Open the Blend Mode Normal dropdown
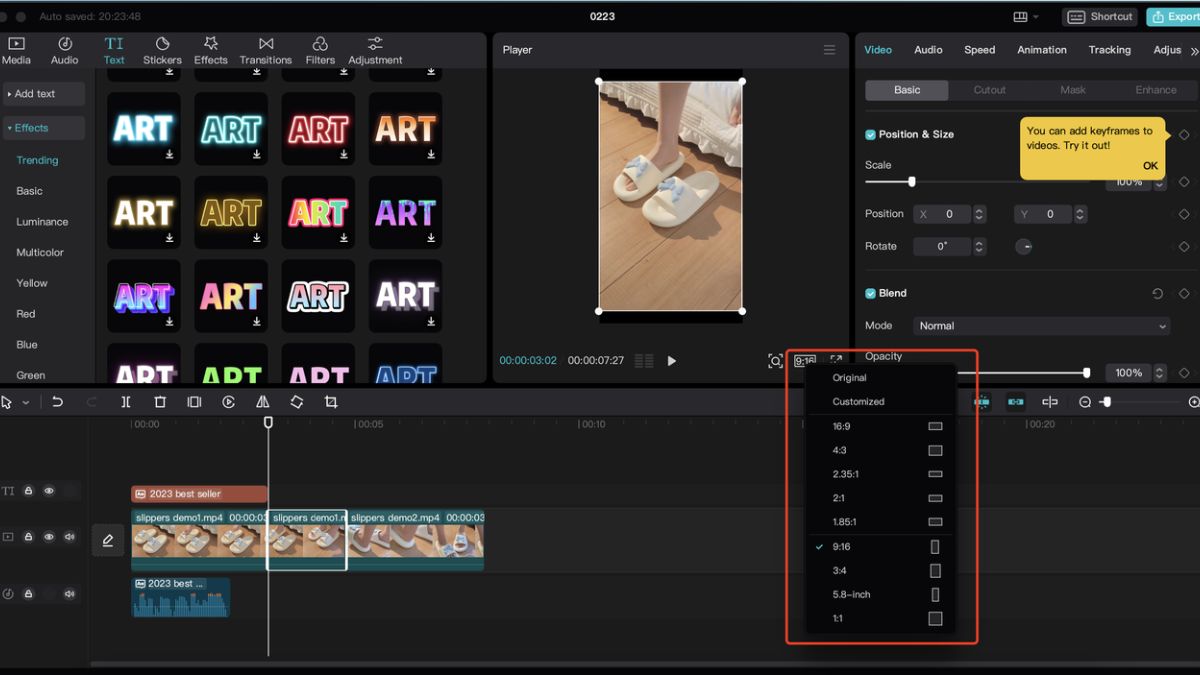 [x=1041, y=326]
